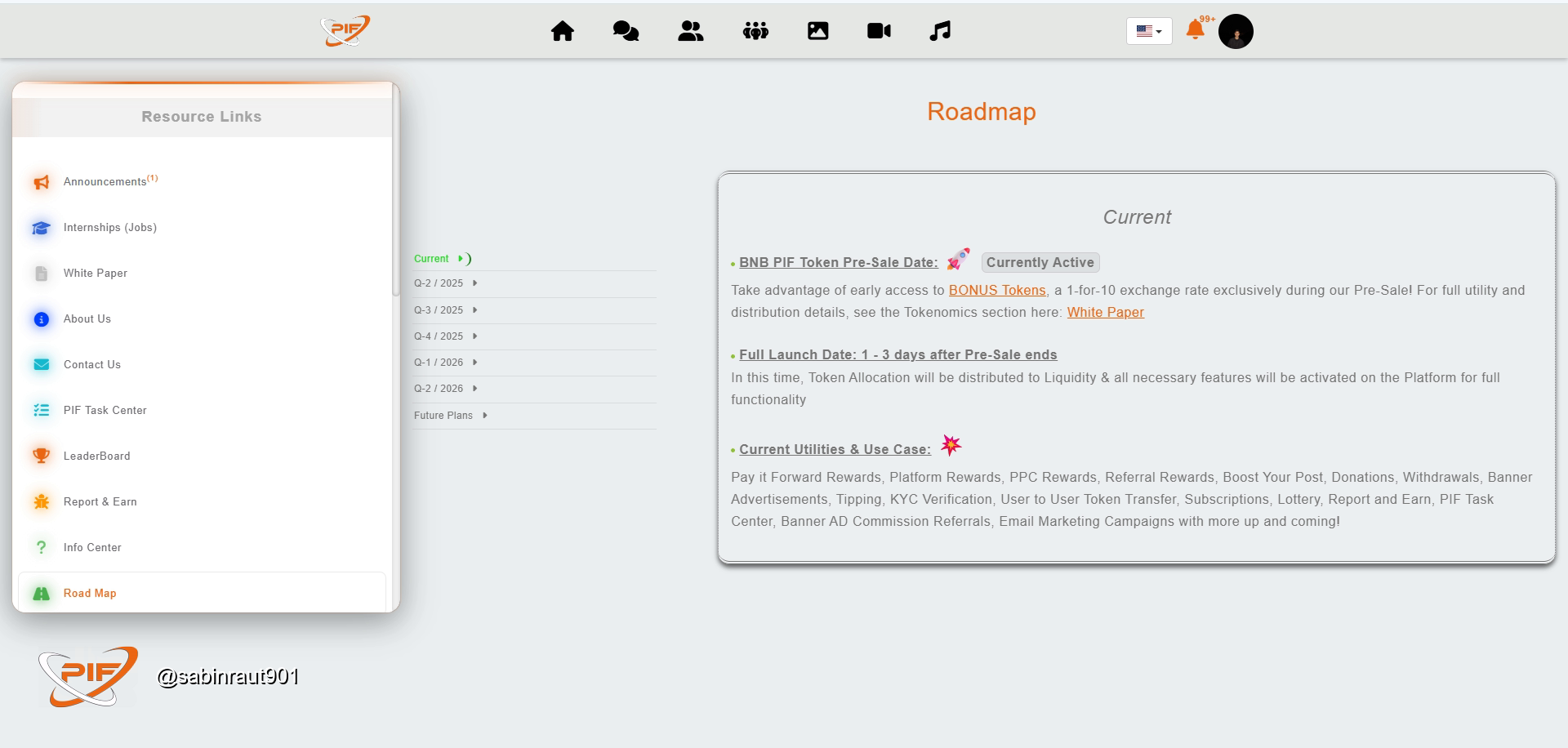The height and width of the screenshot is (748, 1568).
Task: Click the PIF logo in header
Action: pos(345,31)
